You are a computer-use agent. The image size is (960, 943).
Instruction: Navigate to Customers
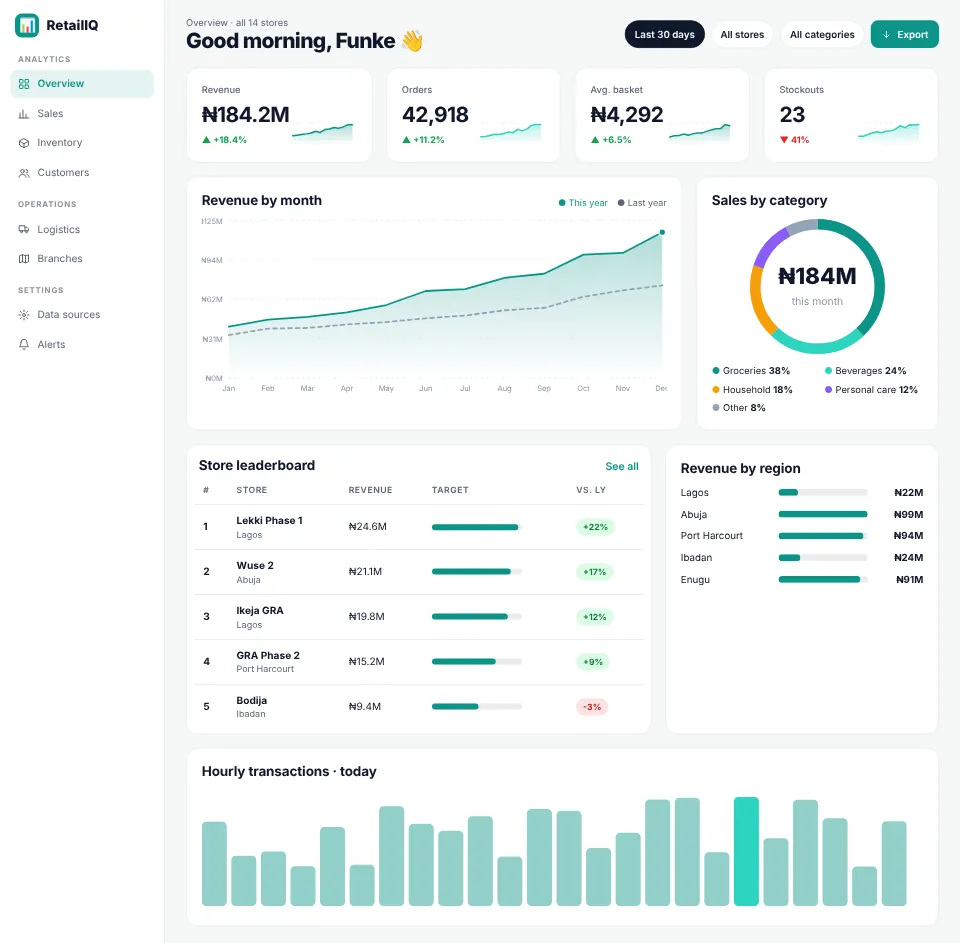pyautogui.click(x=82, y=173)
